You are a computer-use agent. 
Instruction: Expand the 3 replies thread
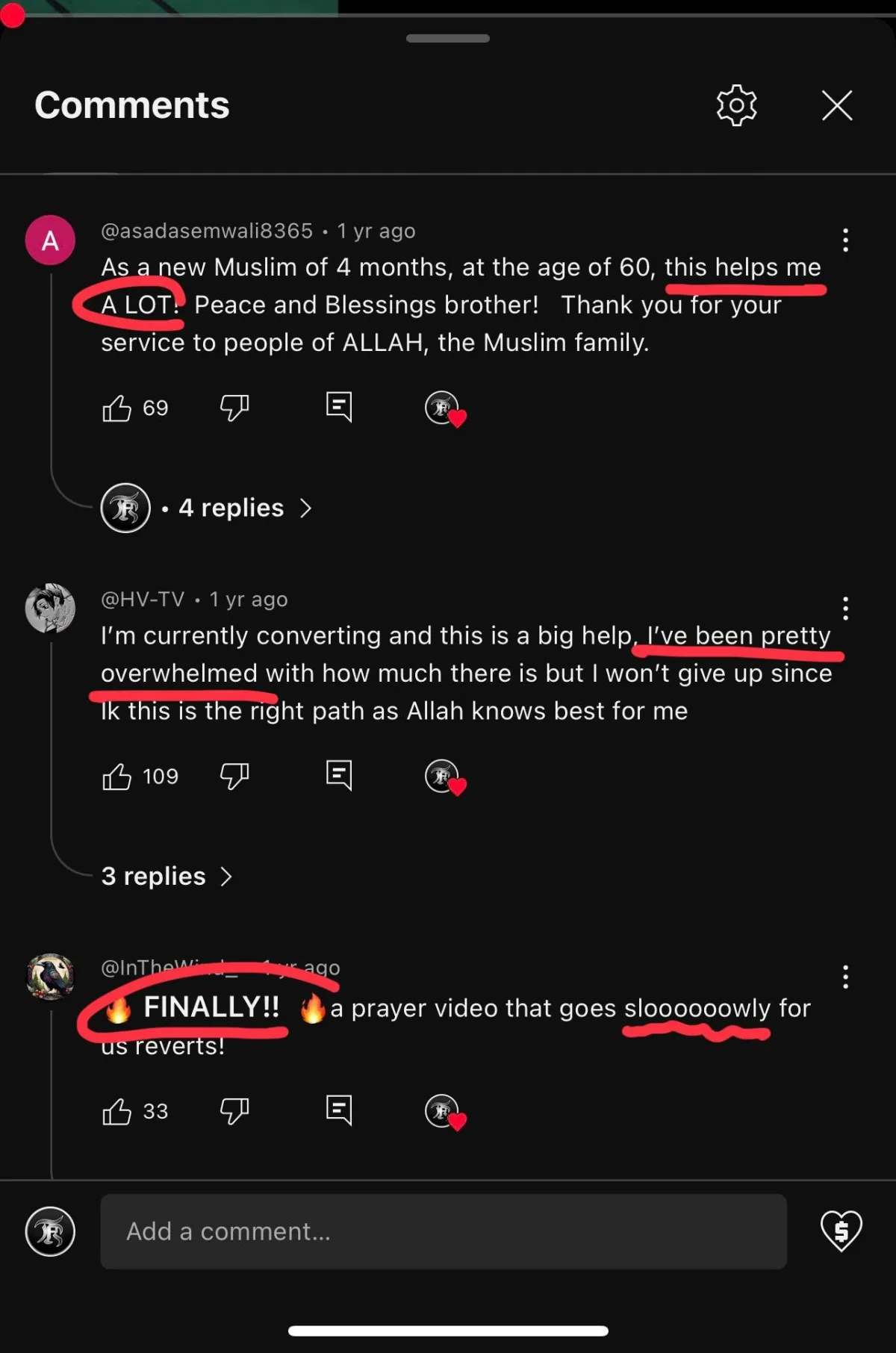click(x=167, y=876)
